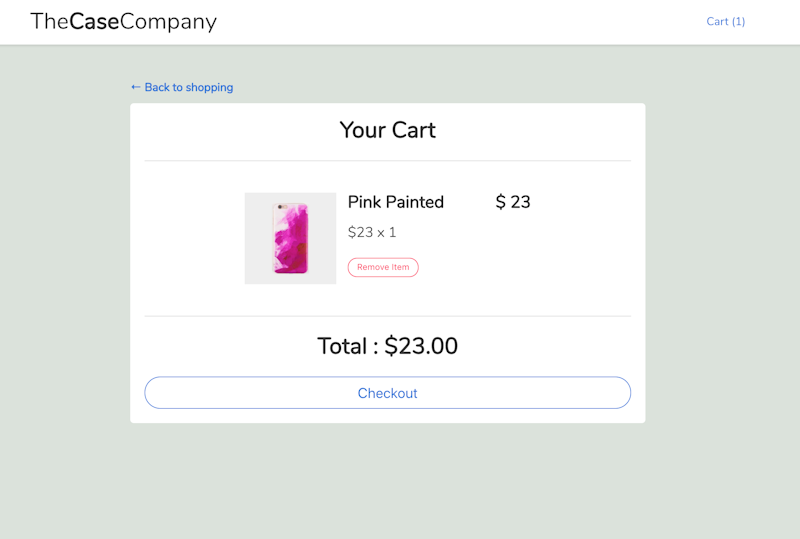Click the (1) item count beside Cart
Screen dimensions: 800x539
[738, 21]
